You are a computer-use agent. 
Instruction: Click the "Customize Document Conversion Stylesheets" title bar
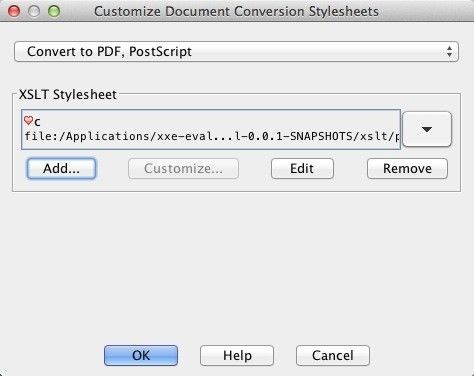click(236, 11)
